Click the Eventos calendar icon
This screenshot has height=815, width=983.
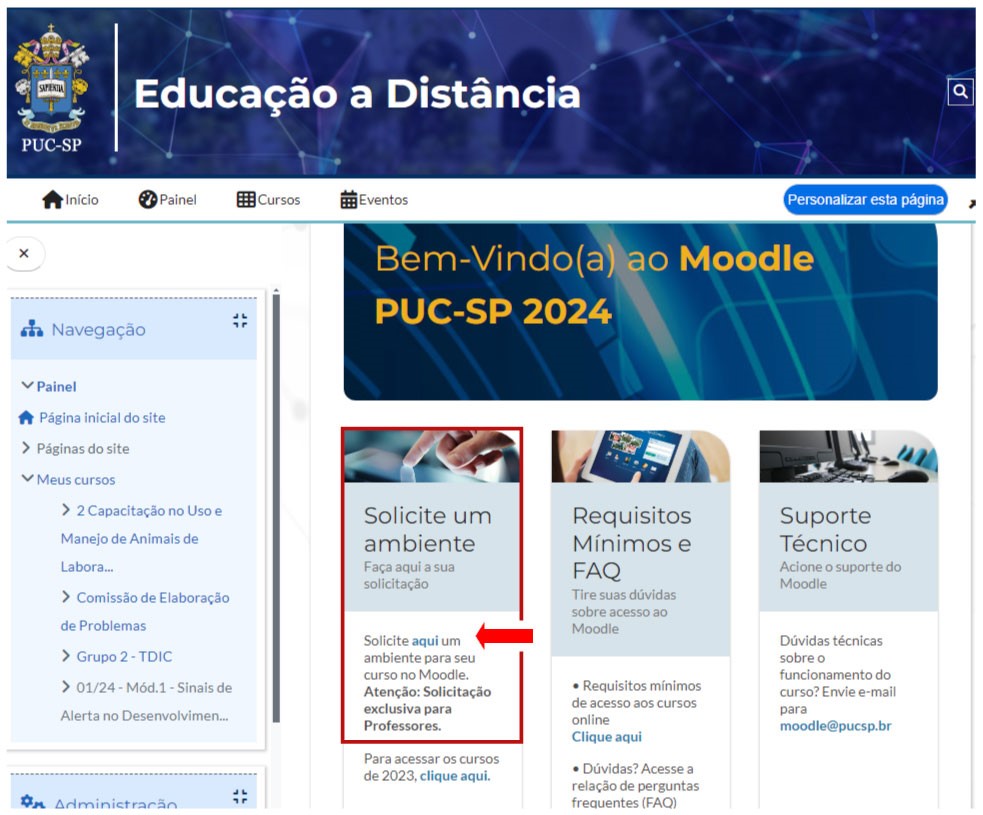click(x=349, y=199)
